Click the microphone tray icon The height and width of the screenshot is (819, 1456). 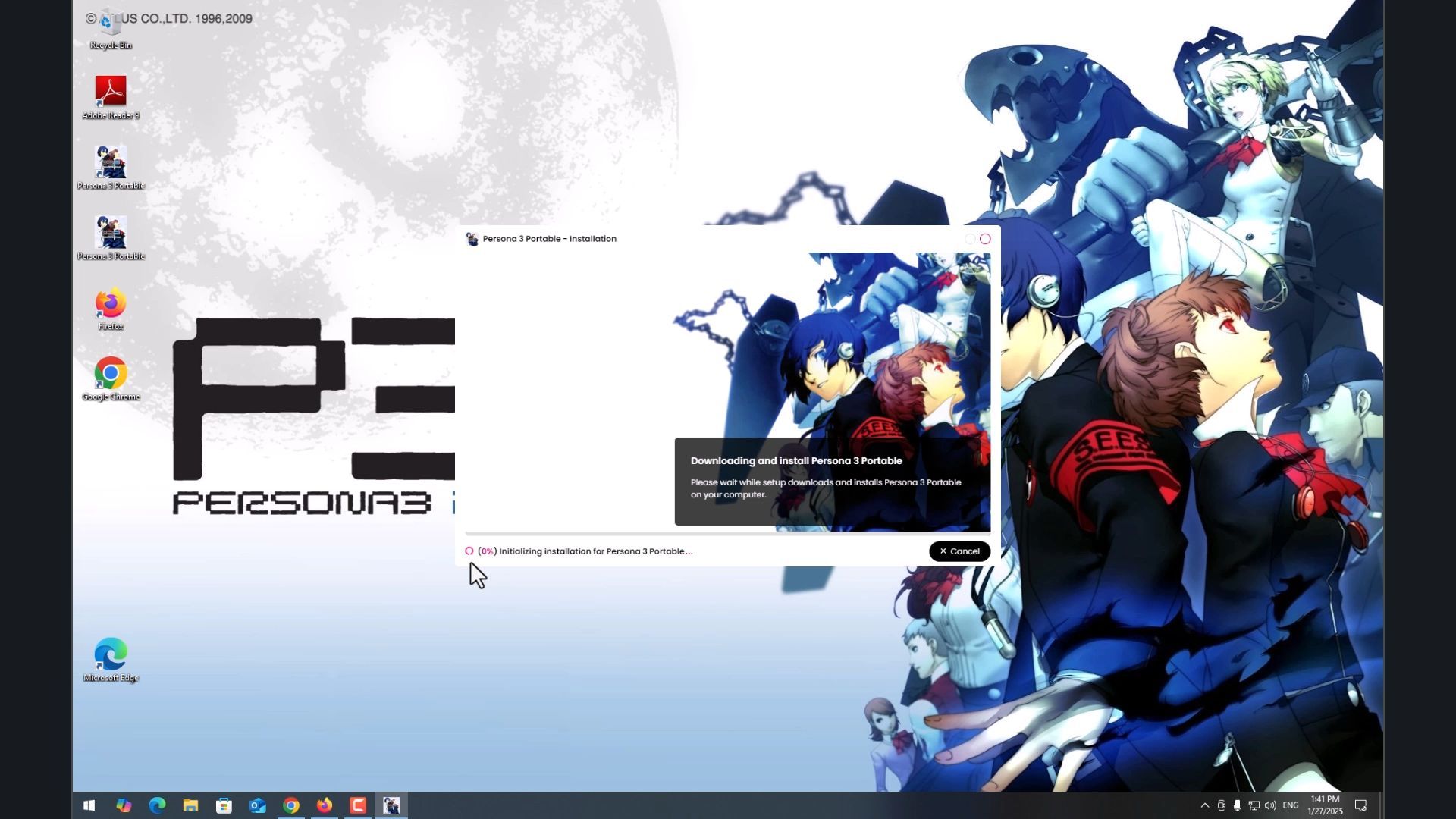1237,805
